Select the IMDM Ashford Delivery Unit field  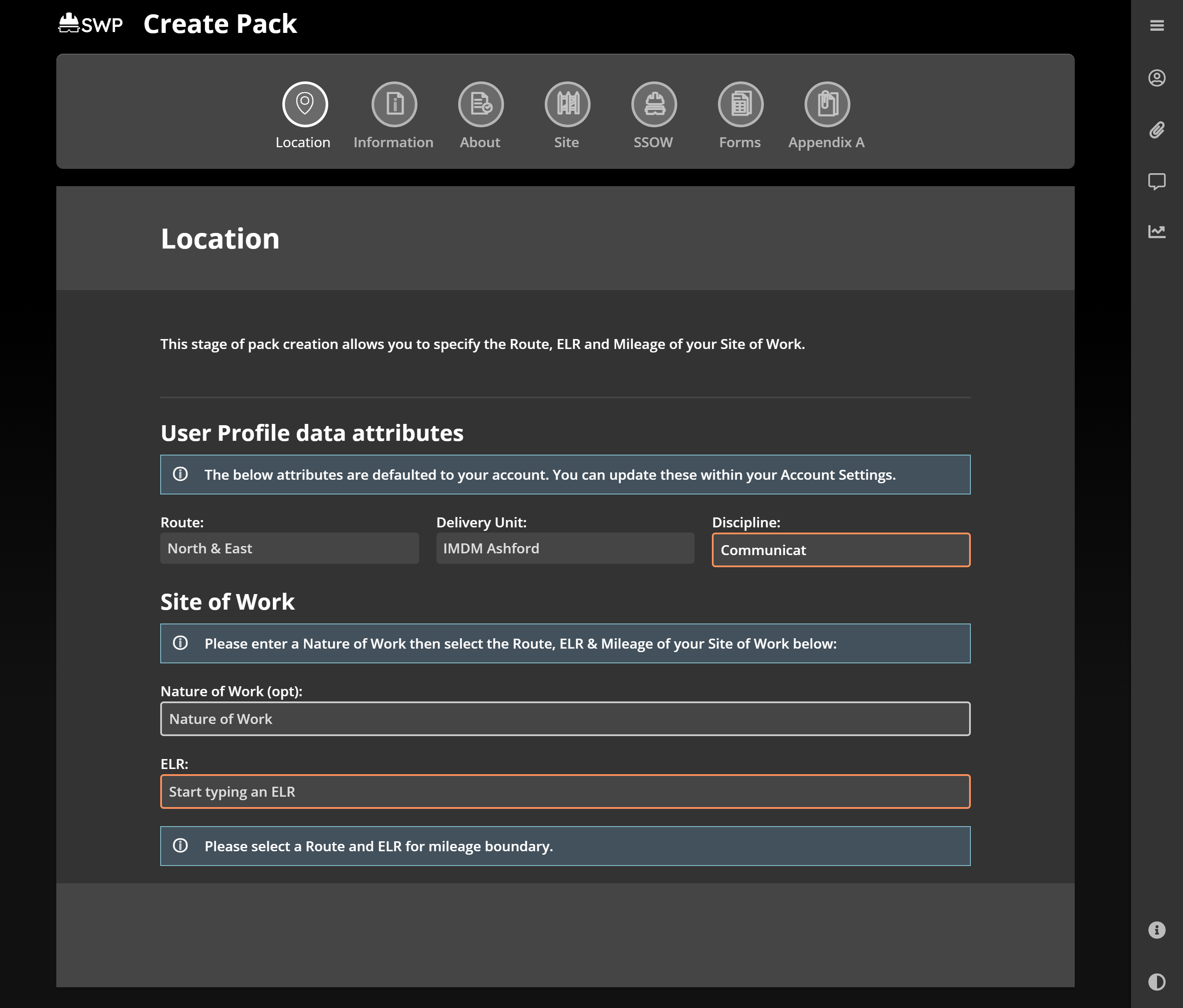(565, 548)
